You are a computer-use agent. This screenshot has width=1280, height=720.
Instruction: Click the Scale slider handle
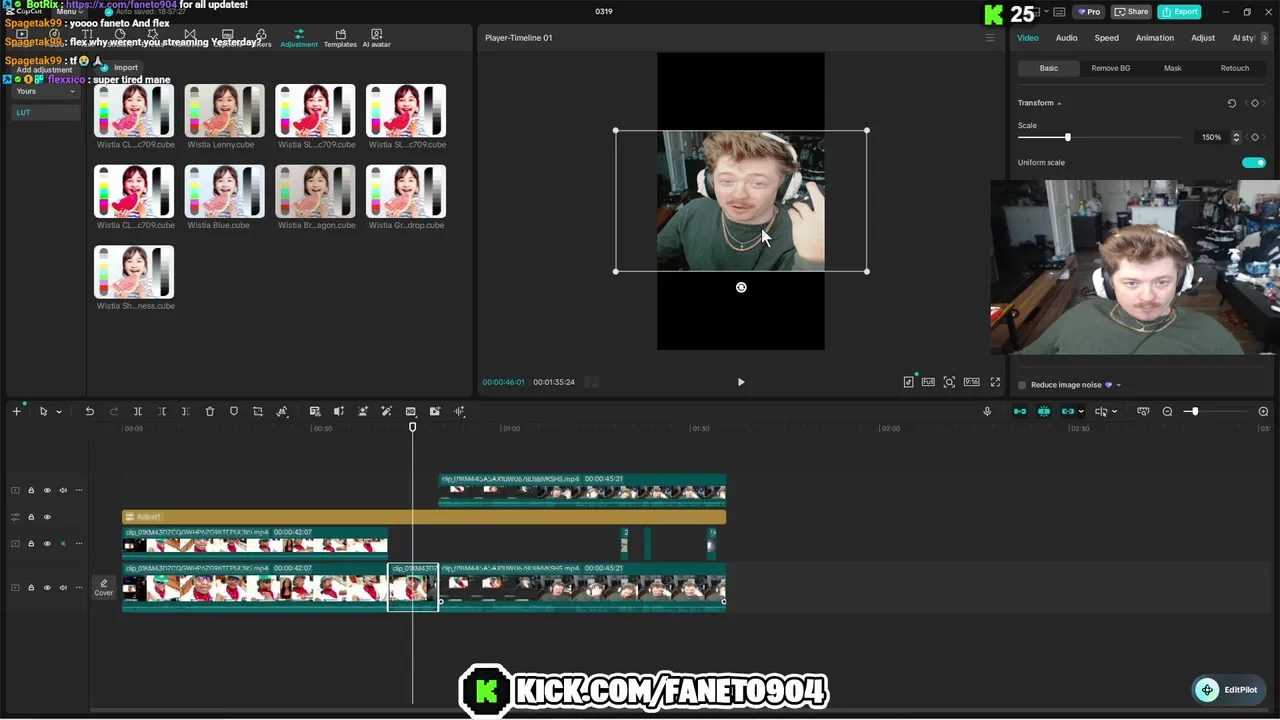tap(1067, 137)
